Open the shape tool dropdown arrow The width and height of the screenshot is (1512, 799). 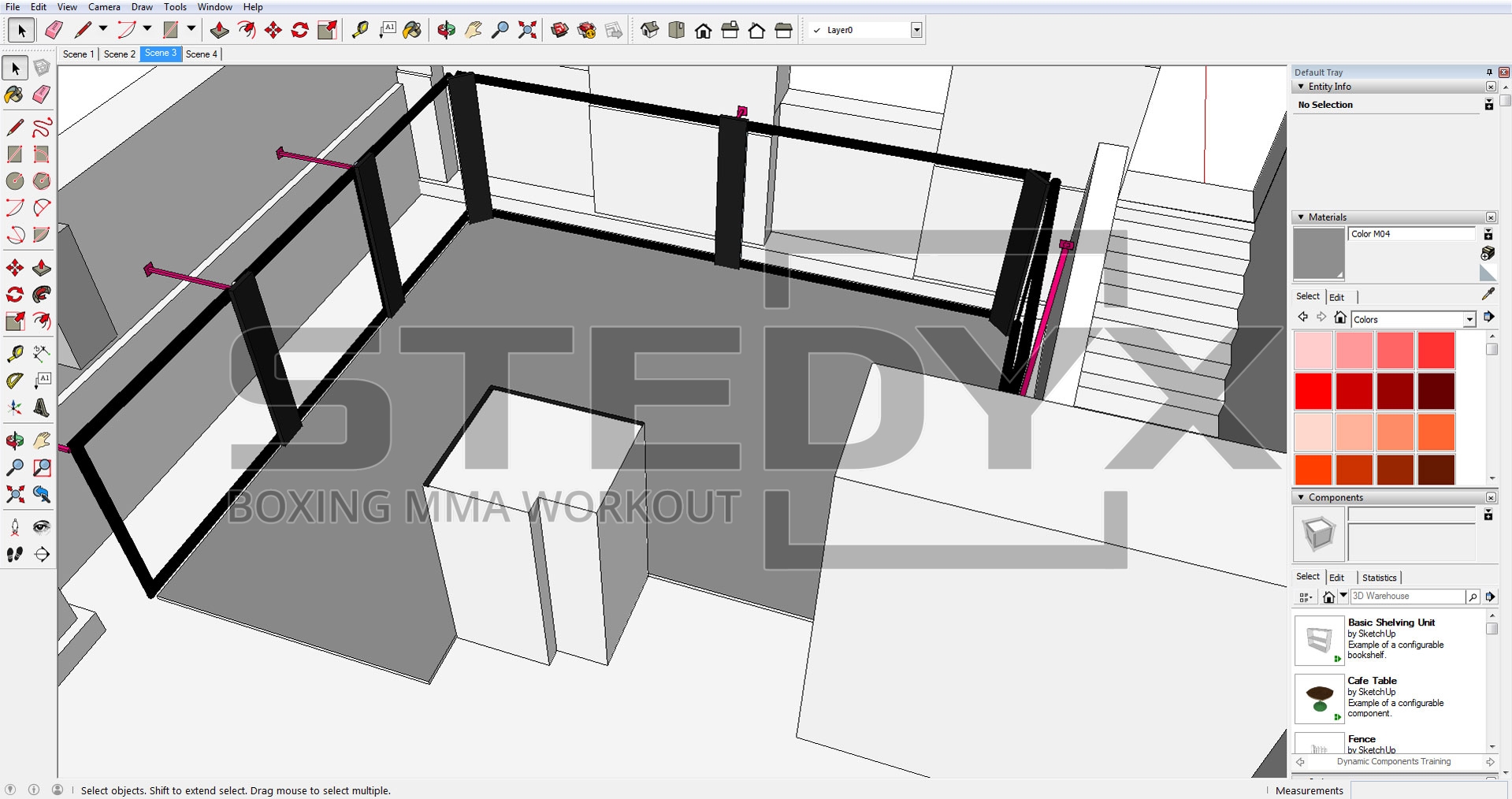click(x=191, y=29)
